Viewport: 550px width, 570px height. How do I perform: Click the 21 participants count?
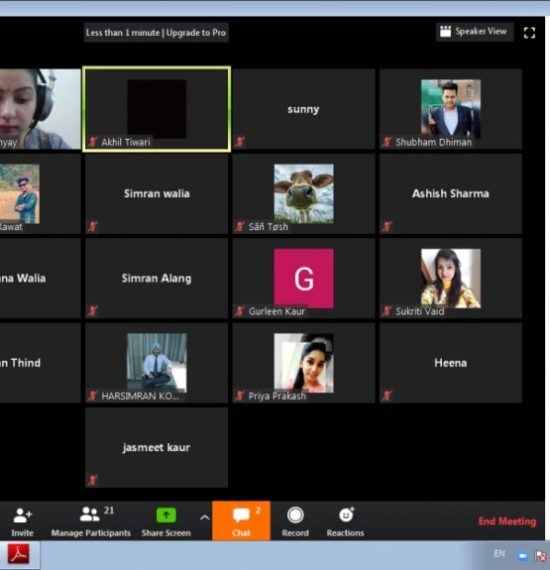(x=109, y=510)
